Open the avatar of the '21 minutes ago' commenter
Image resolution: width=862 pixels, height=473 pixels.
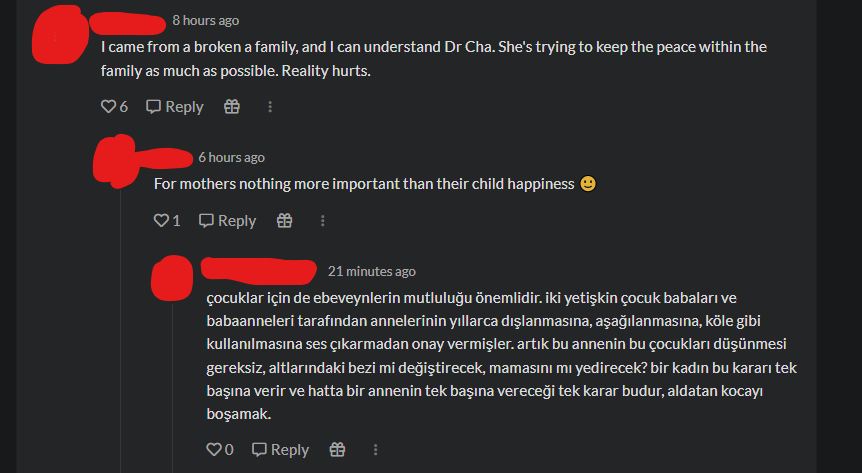(x=170, y=278)
